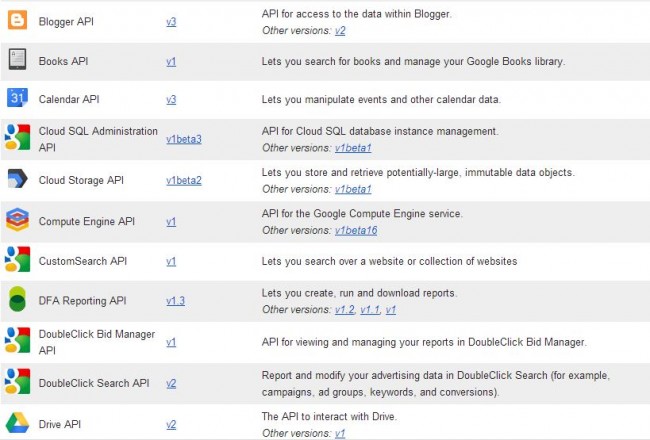Click 'Lets you store and retrieve' description
The height and width of the screenshot is (440, 650).
point(418,172)
